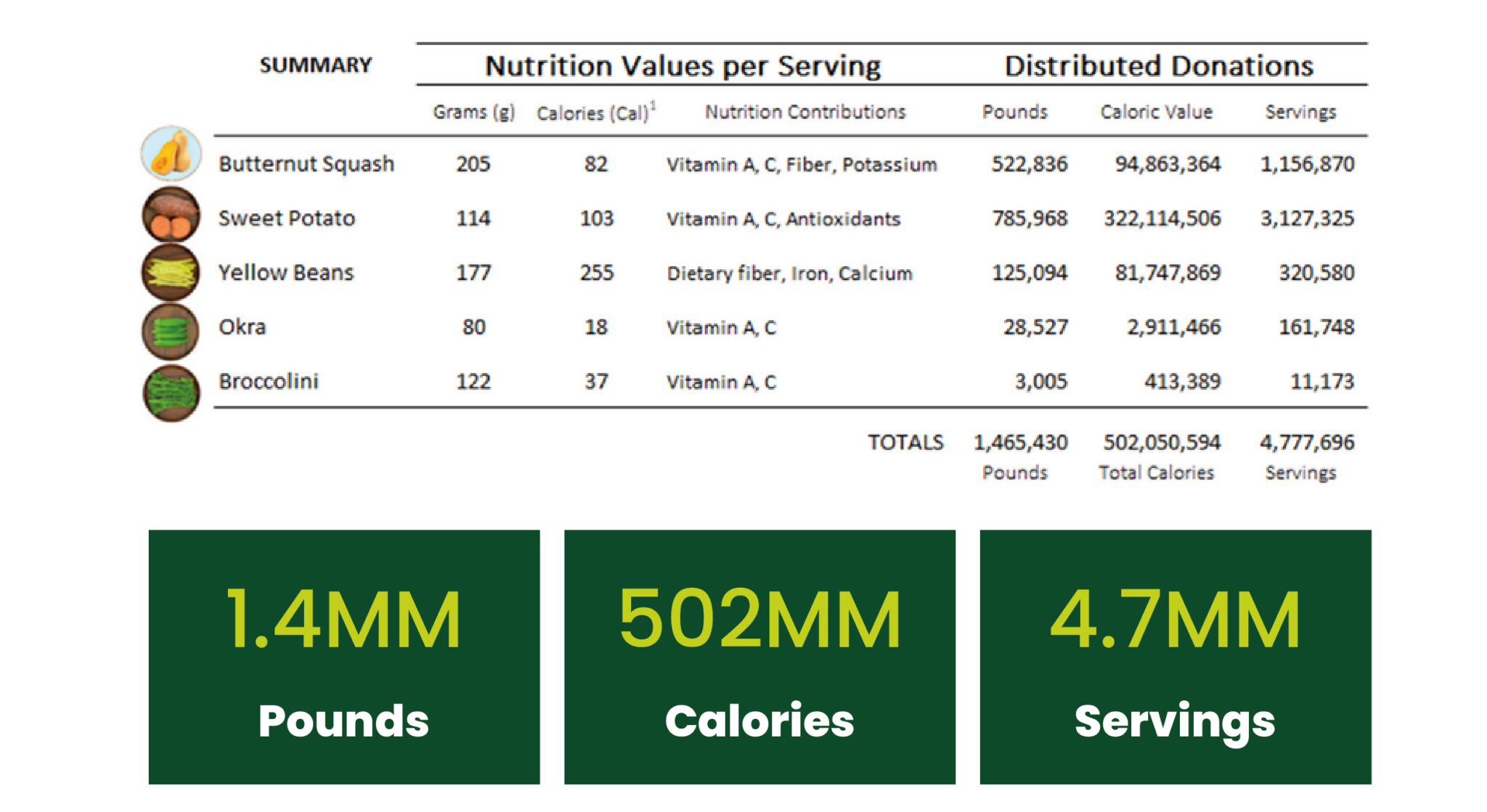This screenshot has width=1487, height=812.
Task: Click the okra icon
Action: pos(171,332)
